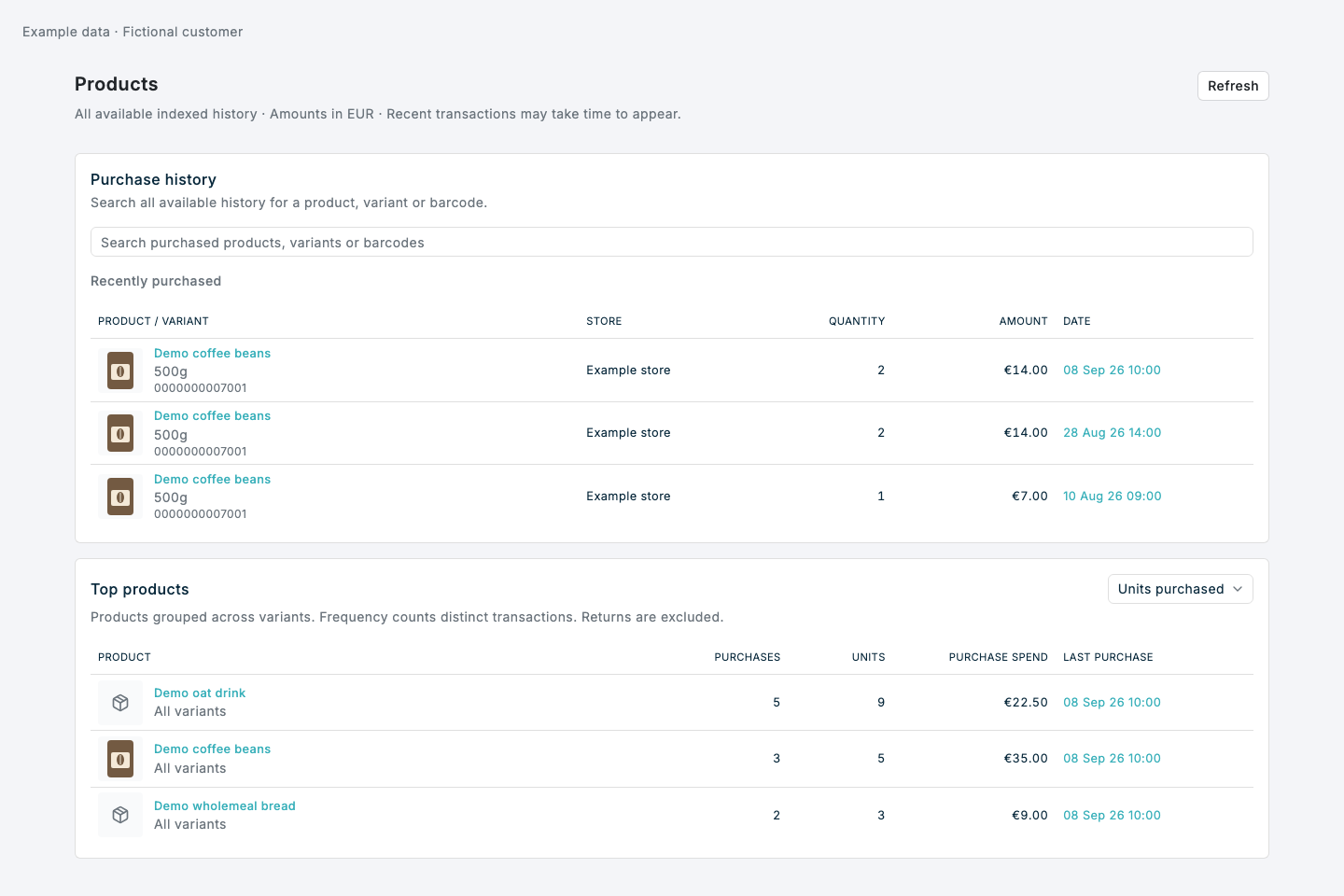Click the QUANTITY column header
This screenshot has height=896, width=1344.
click(857, 321)
